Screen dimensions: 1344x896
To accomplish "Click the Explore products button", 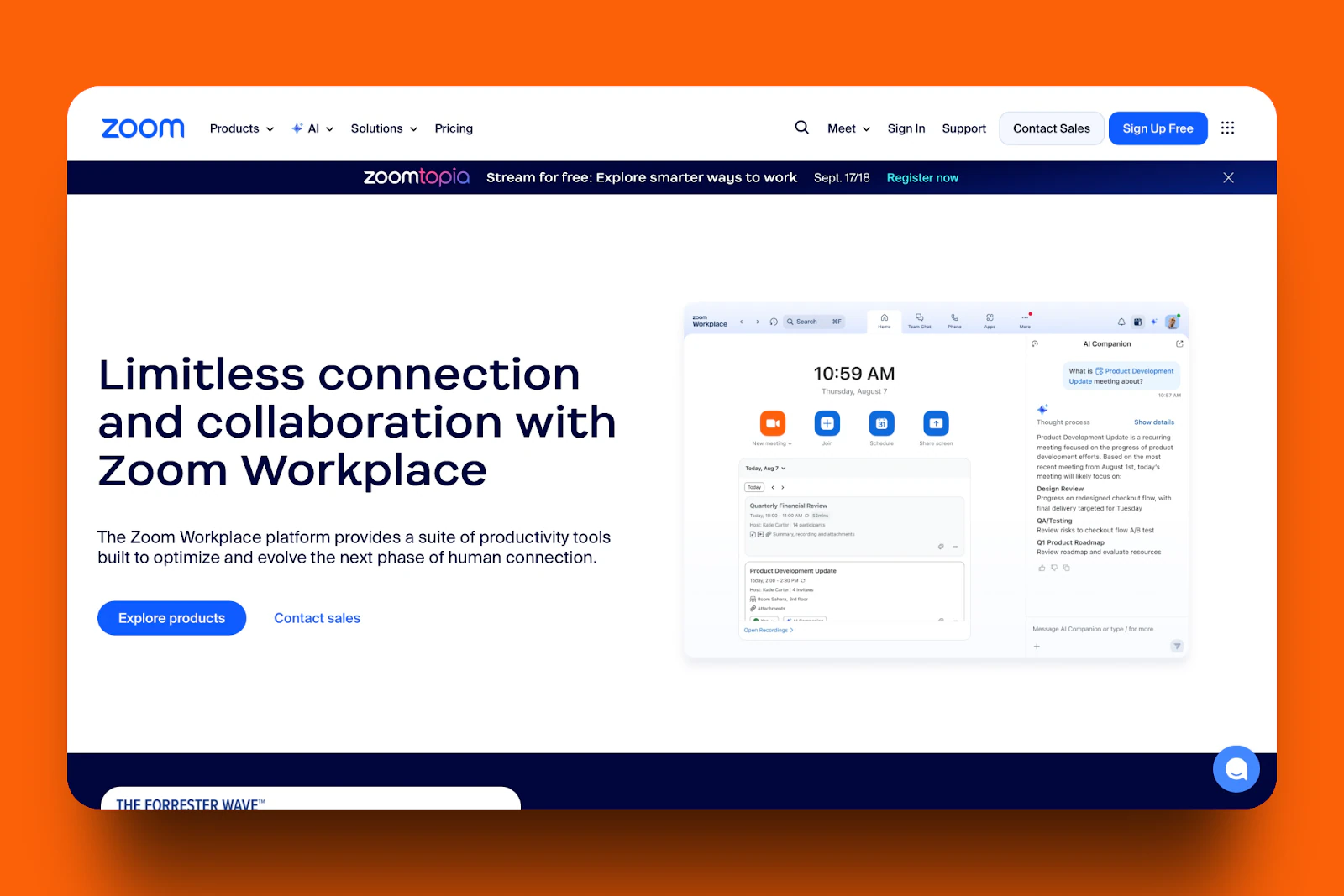I will point(172,618).
